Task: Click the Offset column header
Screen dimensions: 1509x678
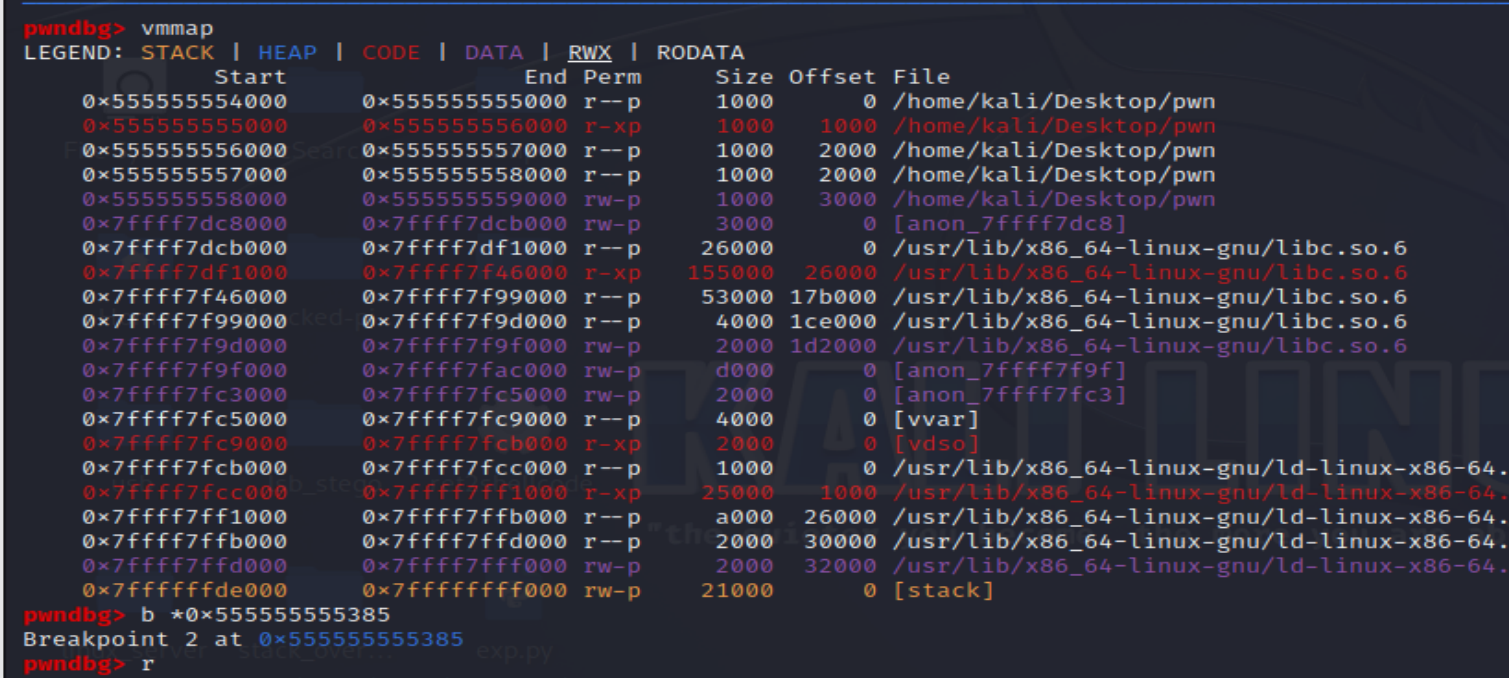Action: tap(832, 77)
